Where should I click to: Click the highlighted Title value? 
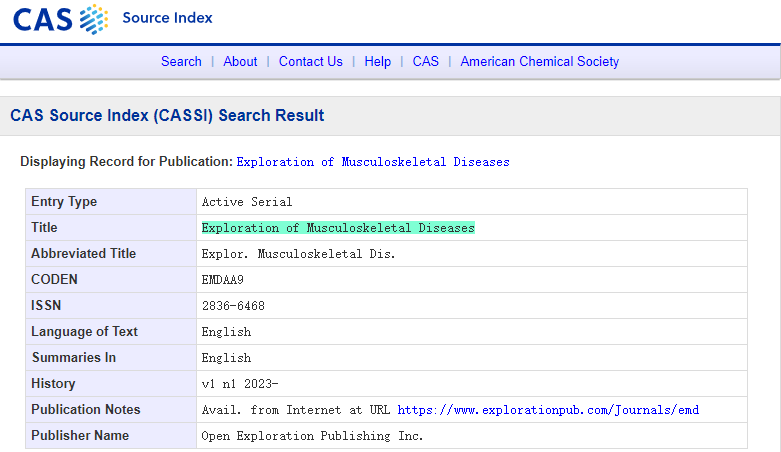click(338, 228)
